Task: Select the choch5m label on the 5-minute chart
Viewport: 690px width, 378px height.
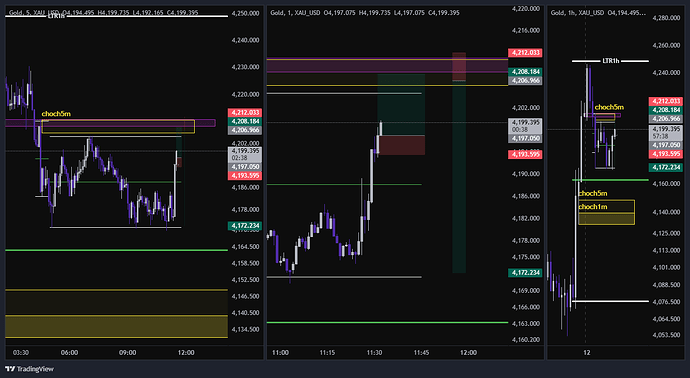Action: (56, 114)
